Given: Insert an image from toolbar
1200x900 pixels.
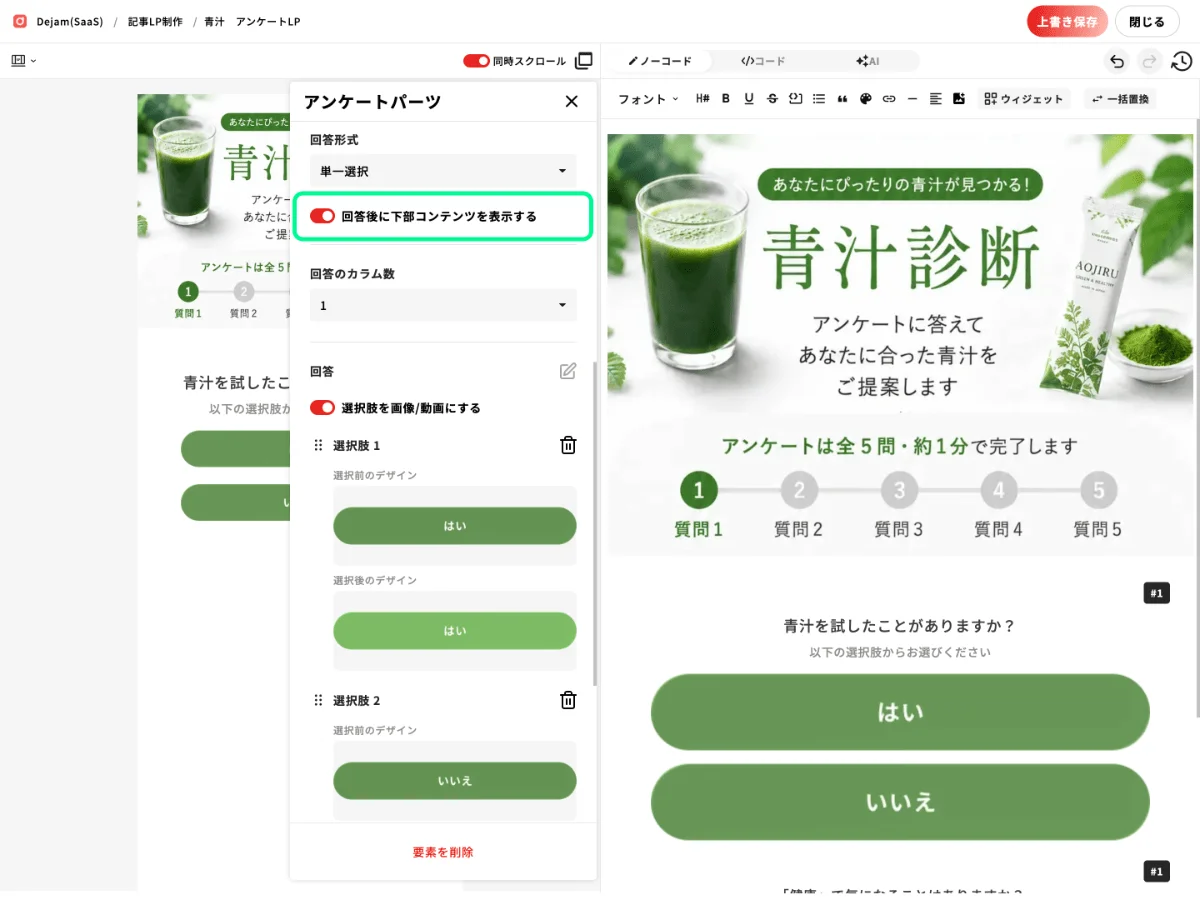Looking at the screenshot, I should (959, 98).
